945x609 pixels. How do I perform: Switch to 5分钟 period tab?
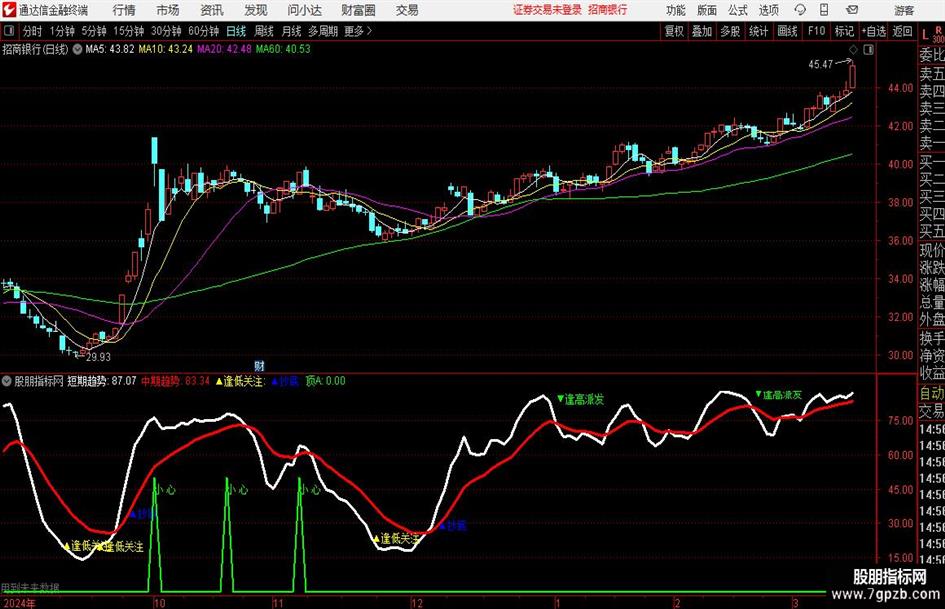tap(94, 31)
